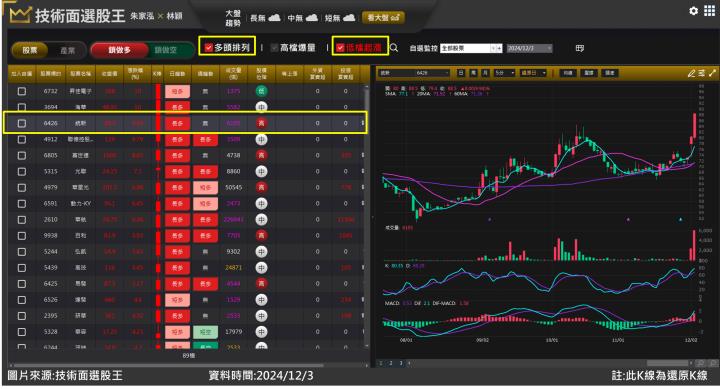Go to chart page 2

click(x=391, y=363)
